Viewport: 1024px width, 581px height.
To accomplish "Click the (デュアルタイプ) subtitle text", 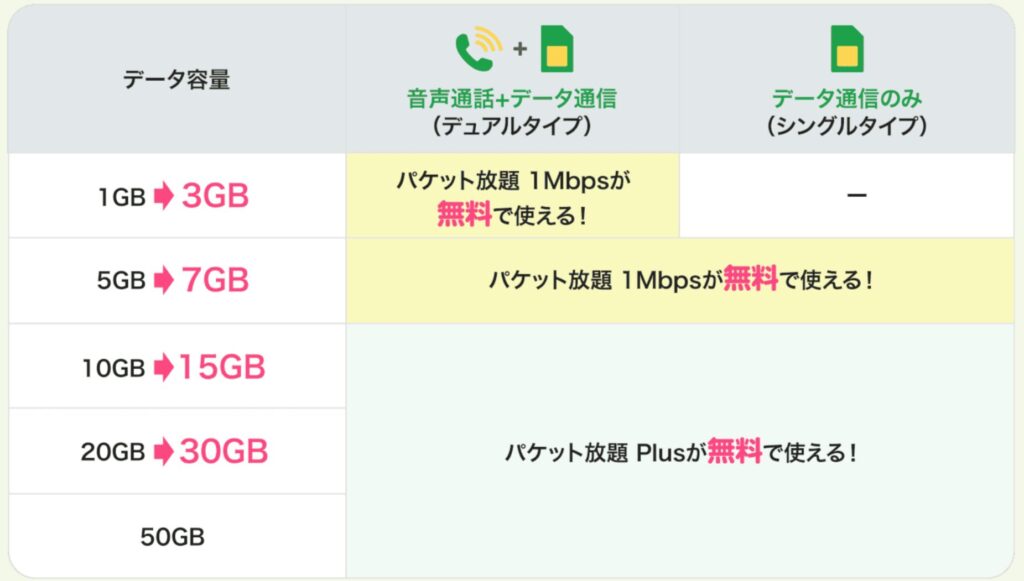I will pyautogui.click(x=511, y=127).
